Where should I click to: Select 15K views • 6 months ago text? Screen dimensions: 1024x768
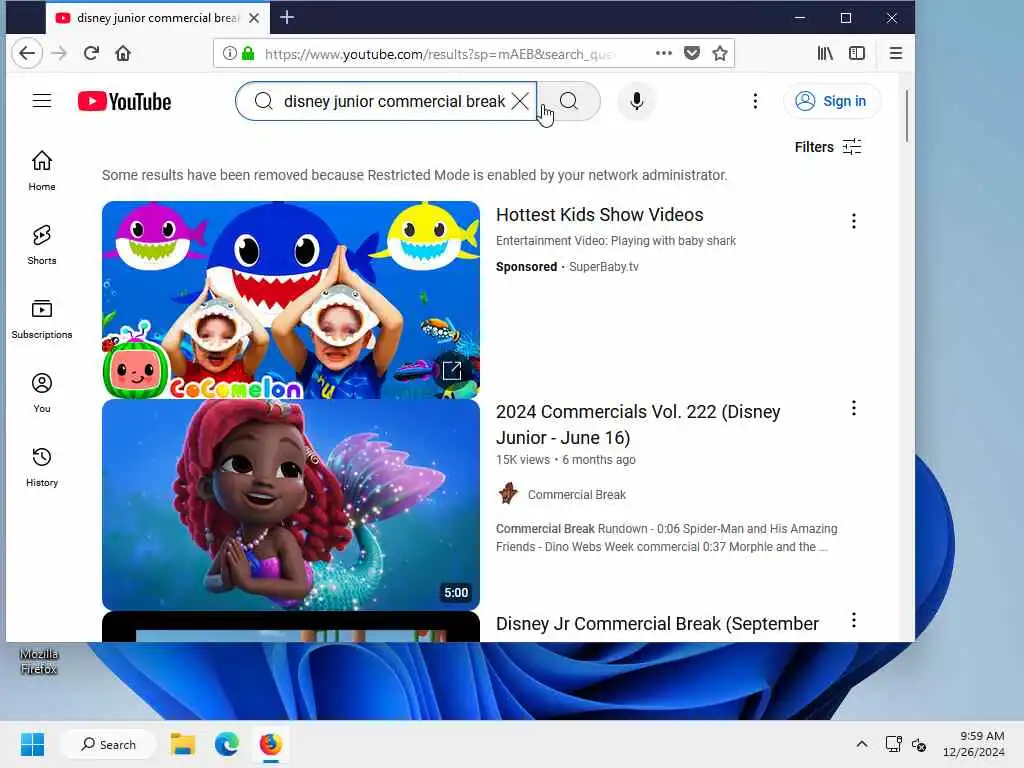(566, 460)
